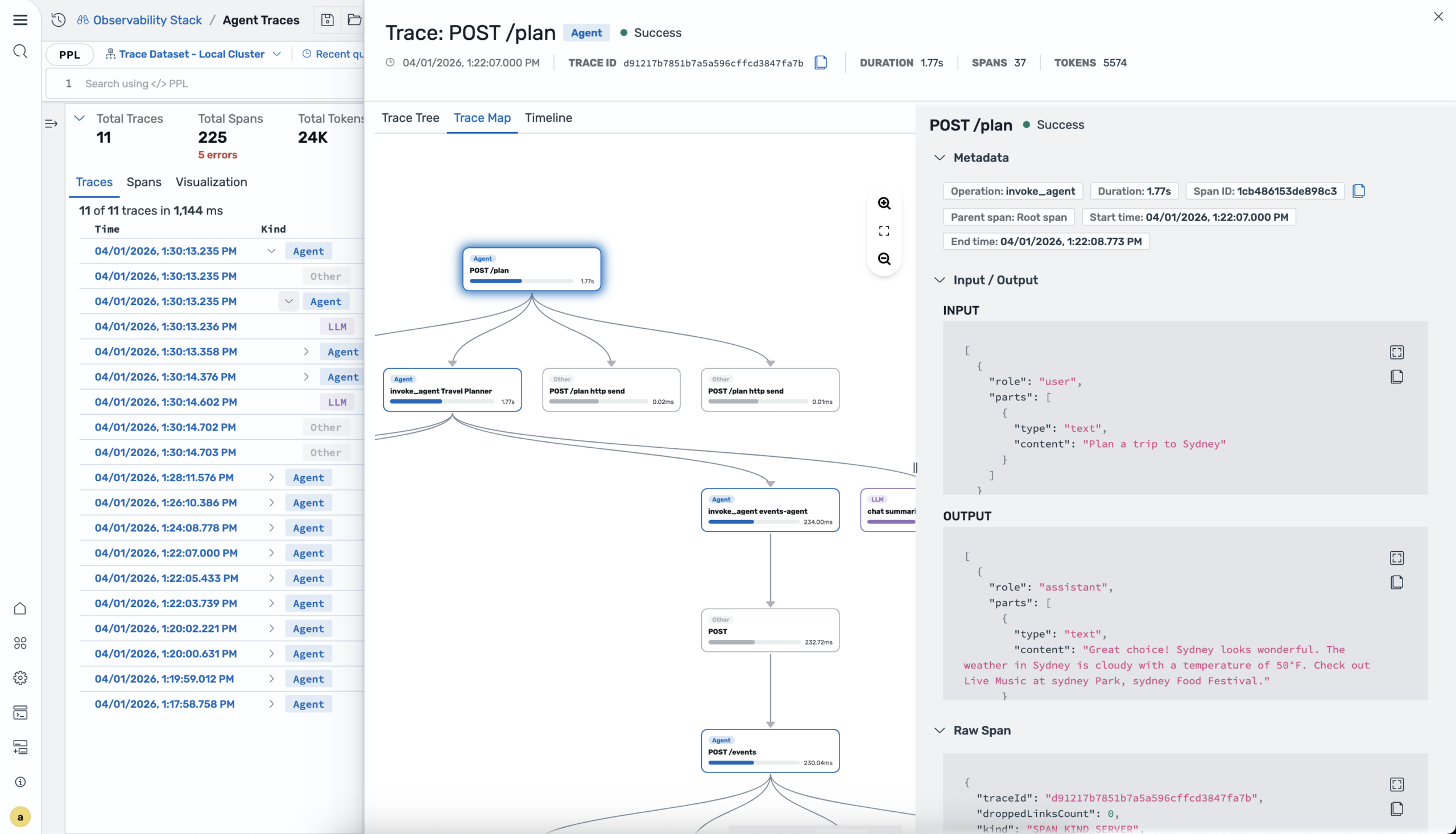Open the 04/01/2026, 1:24:08.778 PM trace

(166, 527)
